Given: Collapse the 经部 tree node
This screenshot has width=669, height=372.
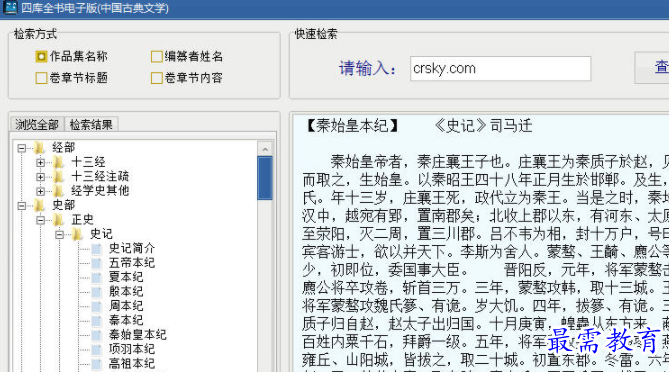Looking at the screenshot, I should [x=21, y=148].
